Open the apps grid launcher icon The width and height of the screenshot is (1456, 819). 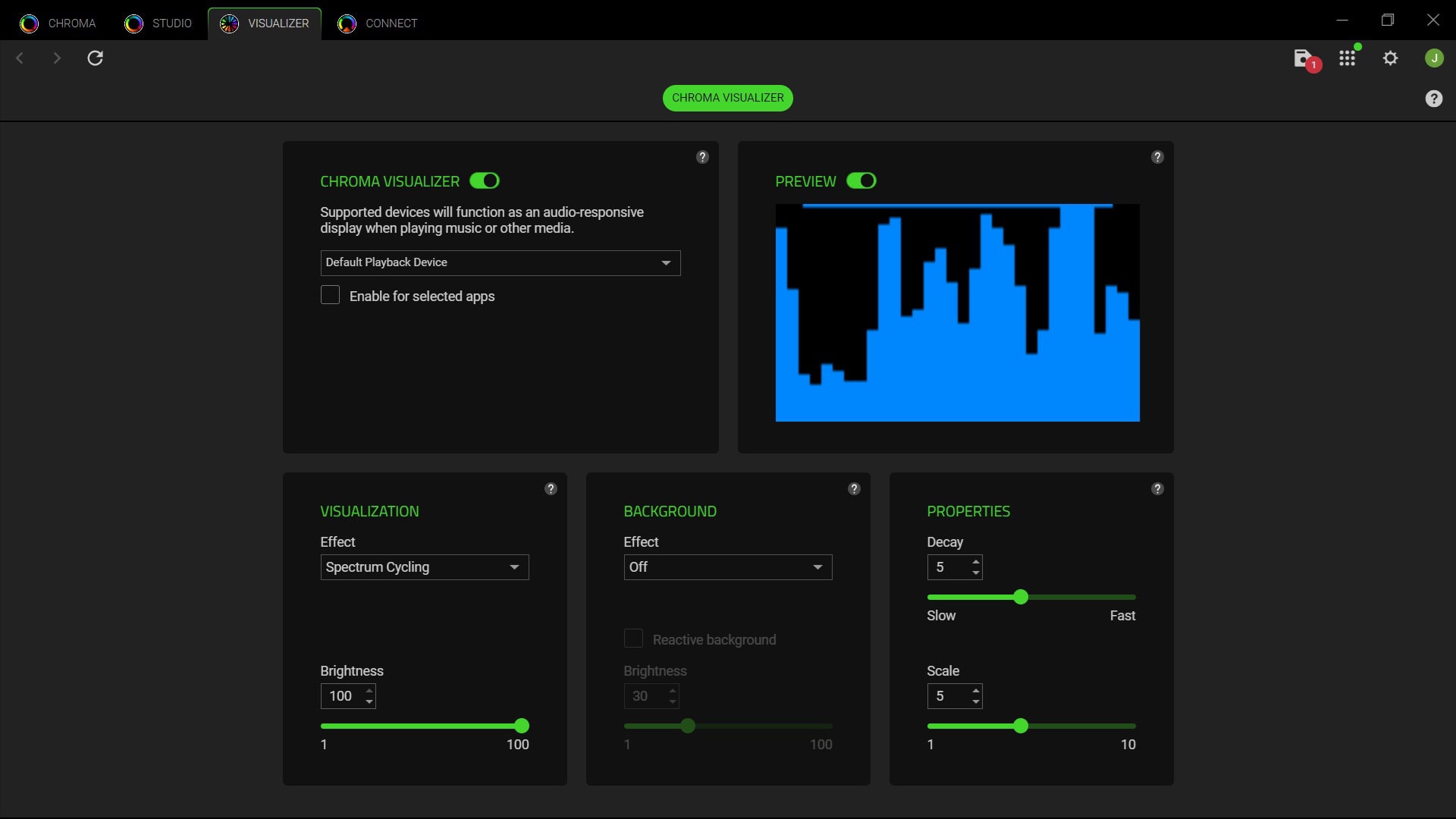tap(1348, 58)
